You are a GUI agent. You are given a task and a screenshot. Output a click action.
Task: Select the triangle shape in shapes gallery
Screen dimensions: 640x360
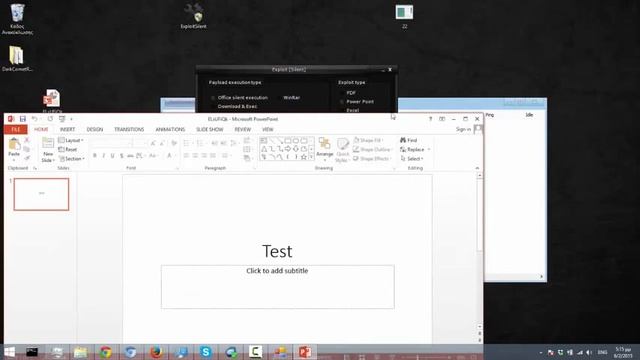click(264, 149)
